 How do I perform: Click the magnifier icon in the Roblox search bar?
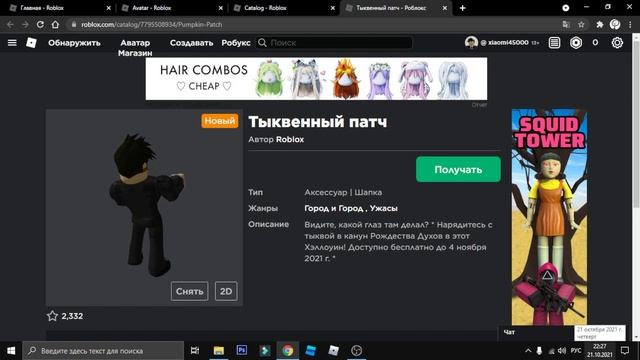262,42
